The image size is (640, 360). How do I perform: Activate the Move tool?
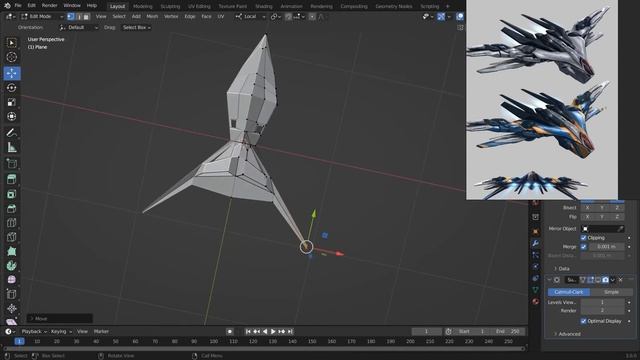[x=12, y=73]
